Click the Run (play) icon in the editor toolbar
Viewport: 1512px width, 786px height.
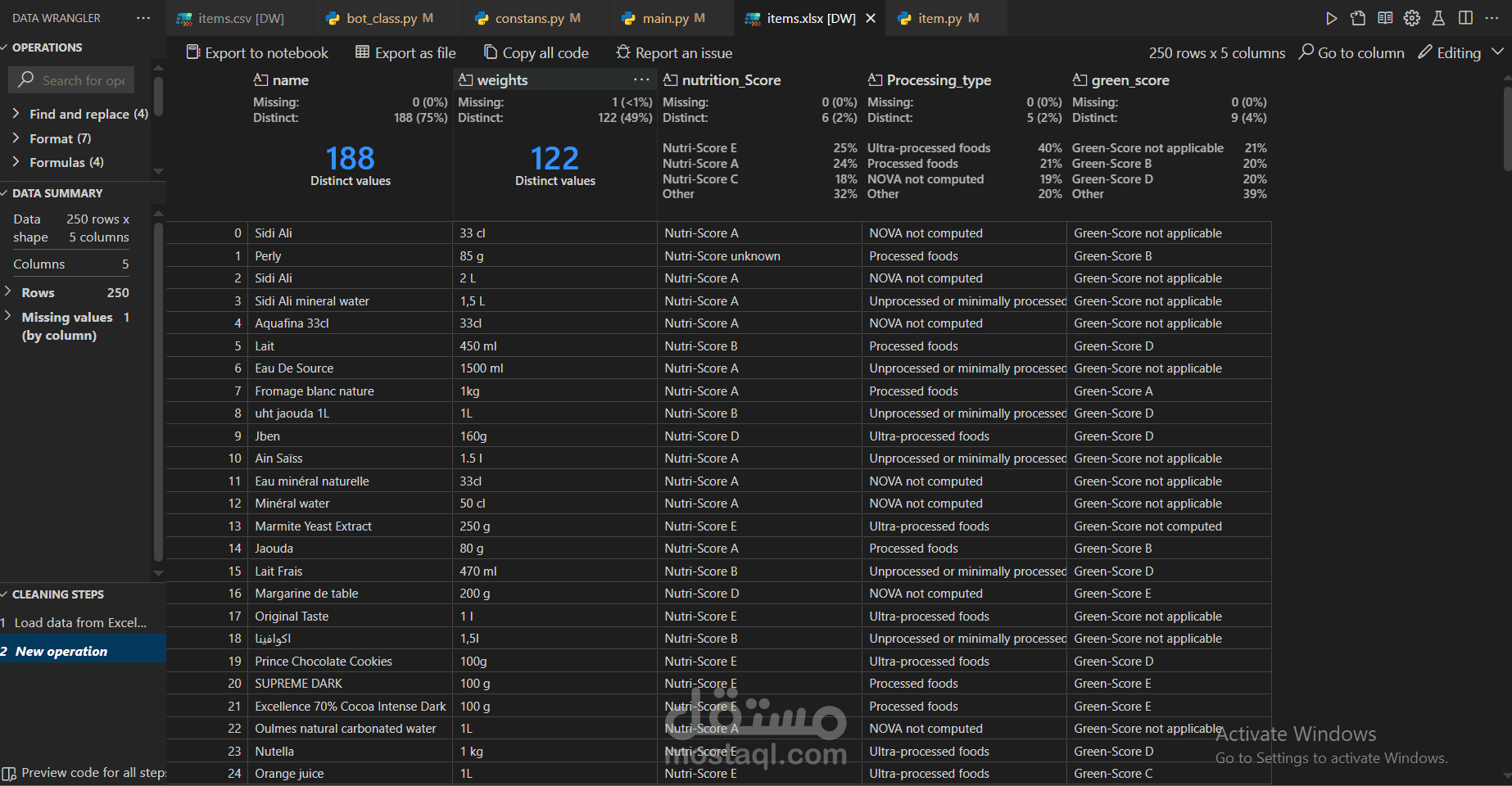point(1331,18)
